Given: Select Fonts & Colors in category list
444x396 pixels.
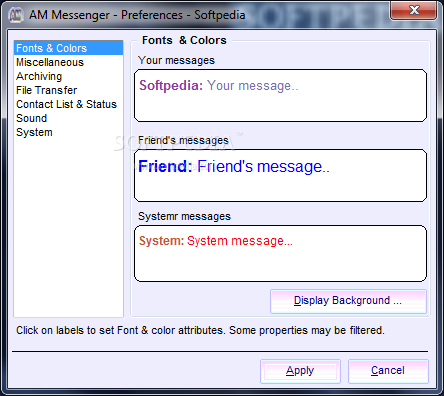Looking at the screenshot, I should point(68,48).
